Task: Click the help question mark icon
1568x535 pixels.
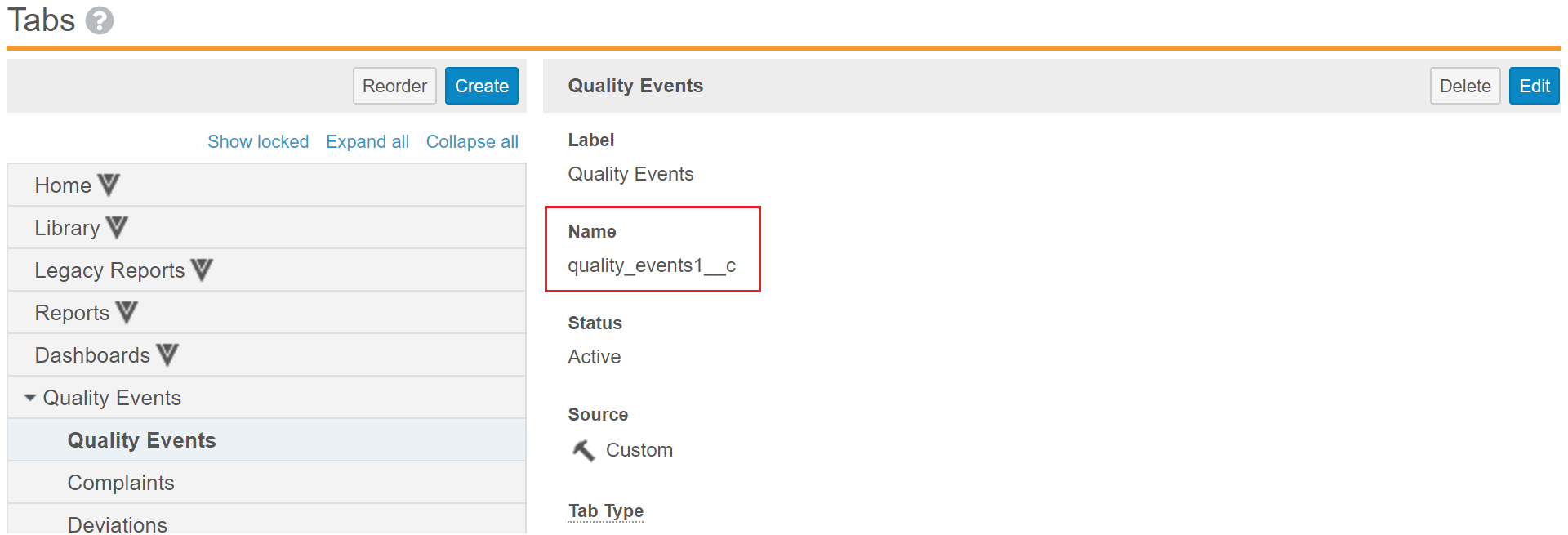Action: 100,20
